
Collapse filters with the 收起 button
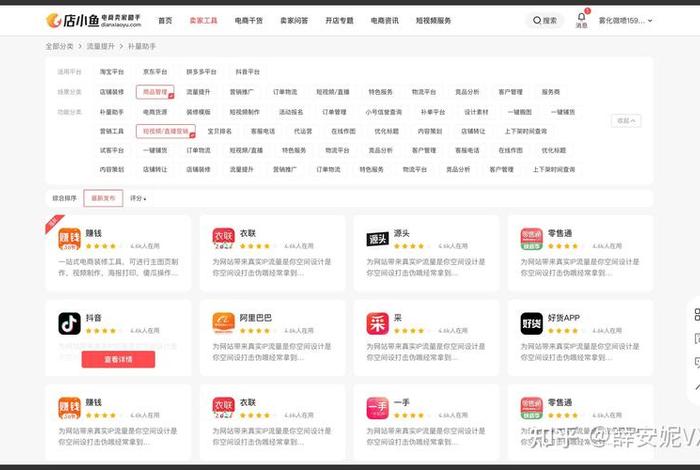[626, 121]
